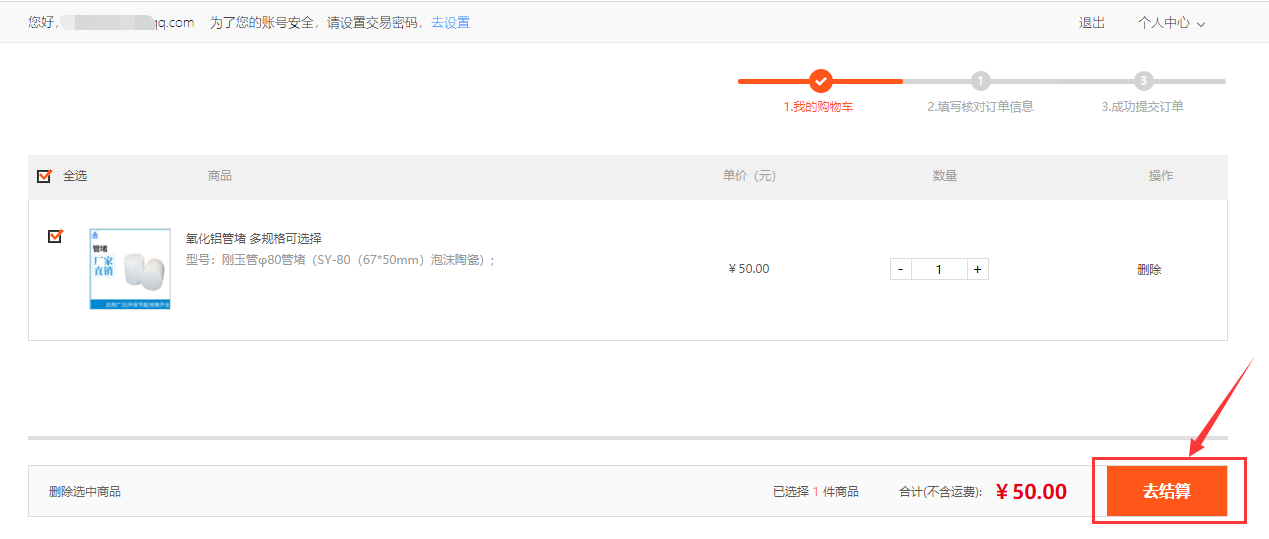Click the 成功提交订单 step label

1142,107
